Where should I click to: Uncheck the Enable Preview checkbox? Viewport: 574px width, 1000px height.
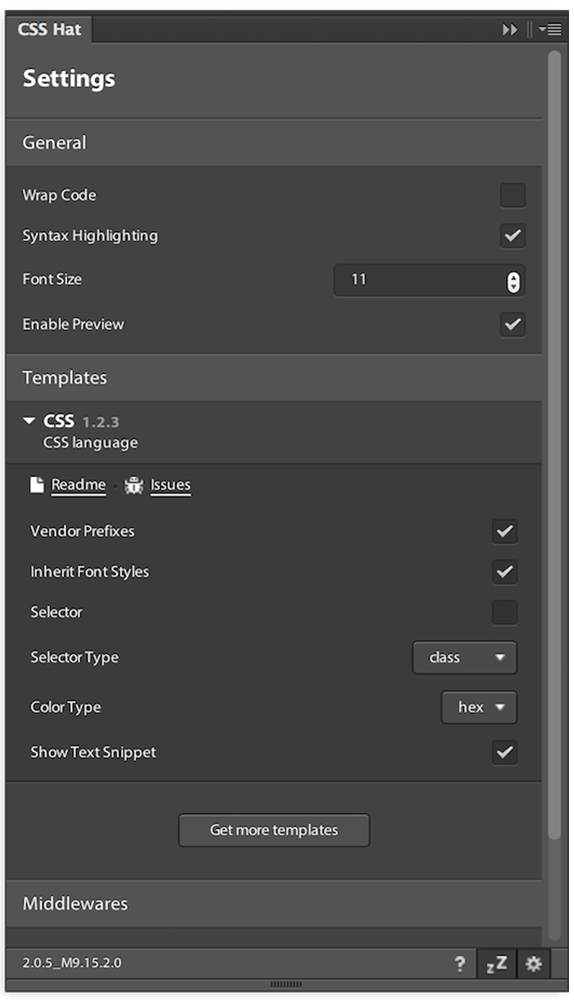tap(513, 324)
